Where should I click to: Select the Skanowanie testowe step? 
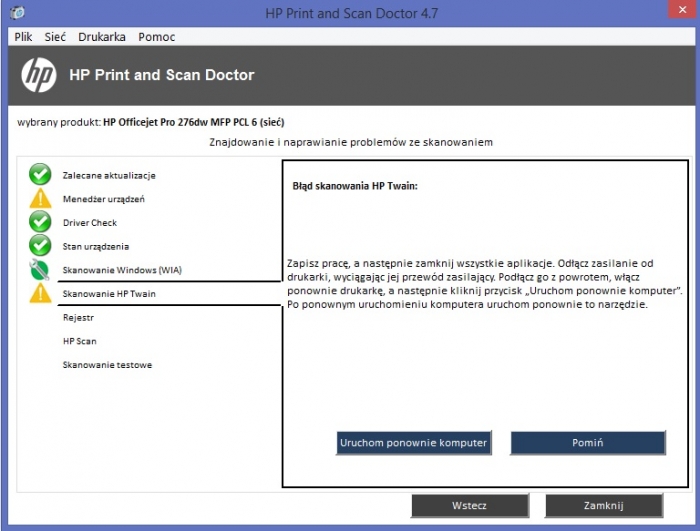[107, 365]
